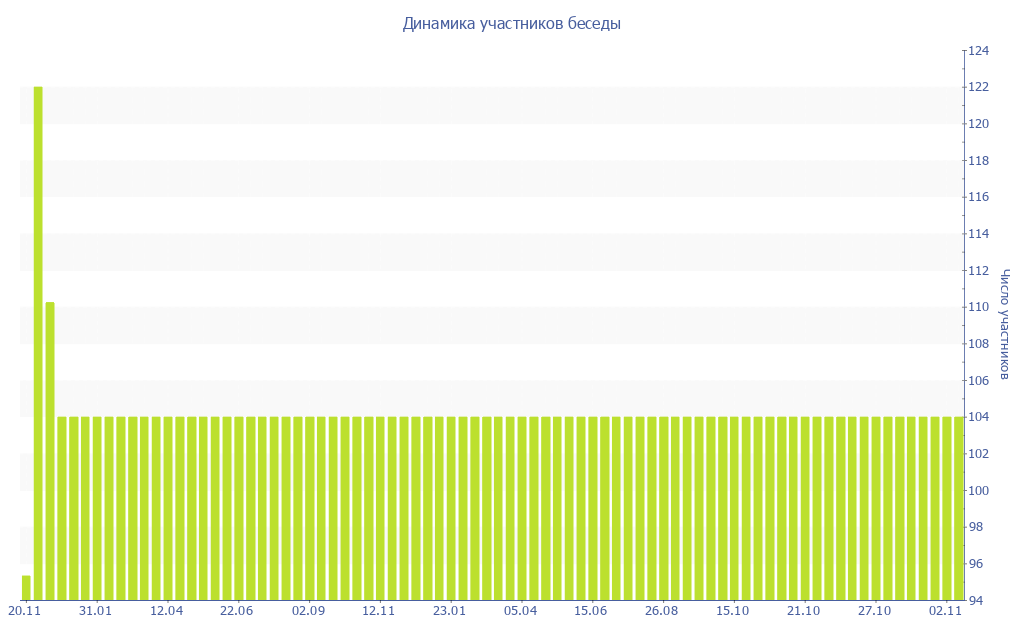1024x640 pixels.
Task: Select the shortest bar at 20.11
Action: click(x=26, y=588)
